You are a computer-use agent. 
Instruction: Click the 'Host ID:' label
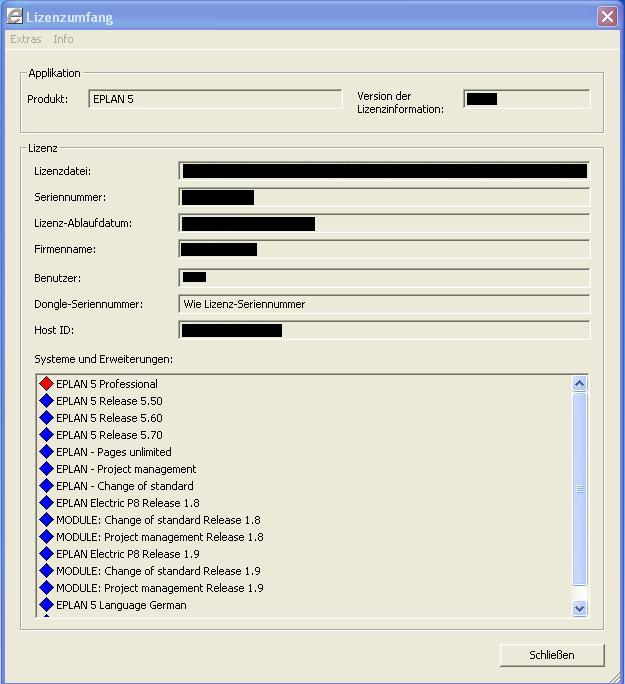point(54,330)
